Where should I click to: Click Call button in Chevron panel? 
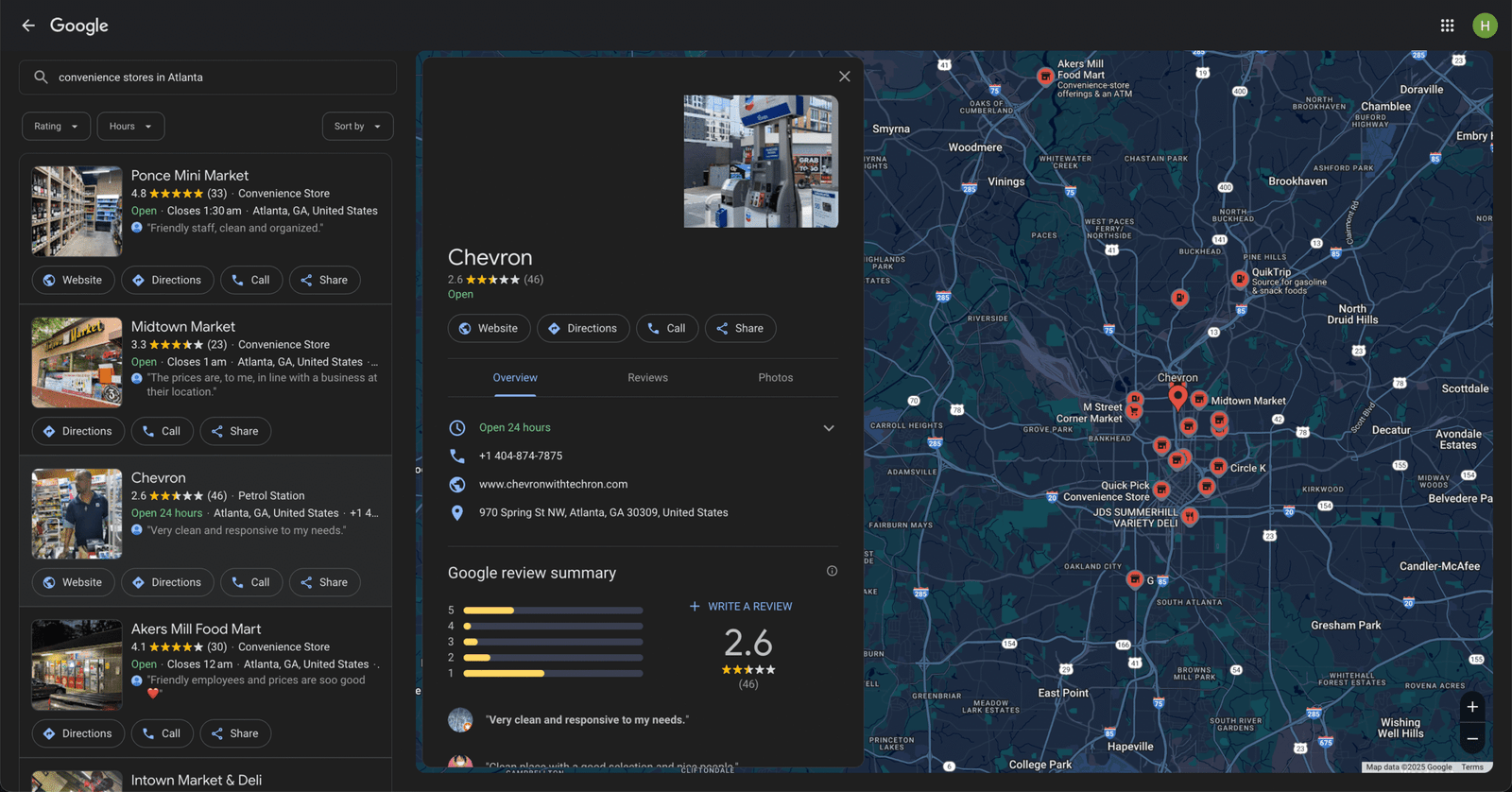pos(667,329)
